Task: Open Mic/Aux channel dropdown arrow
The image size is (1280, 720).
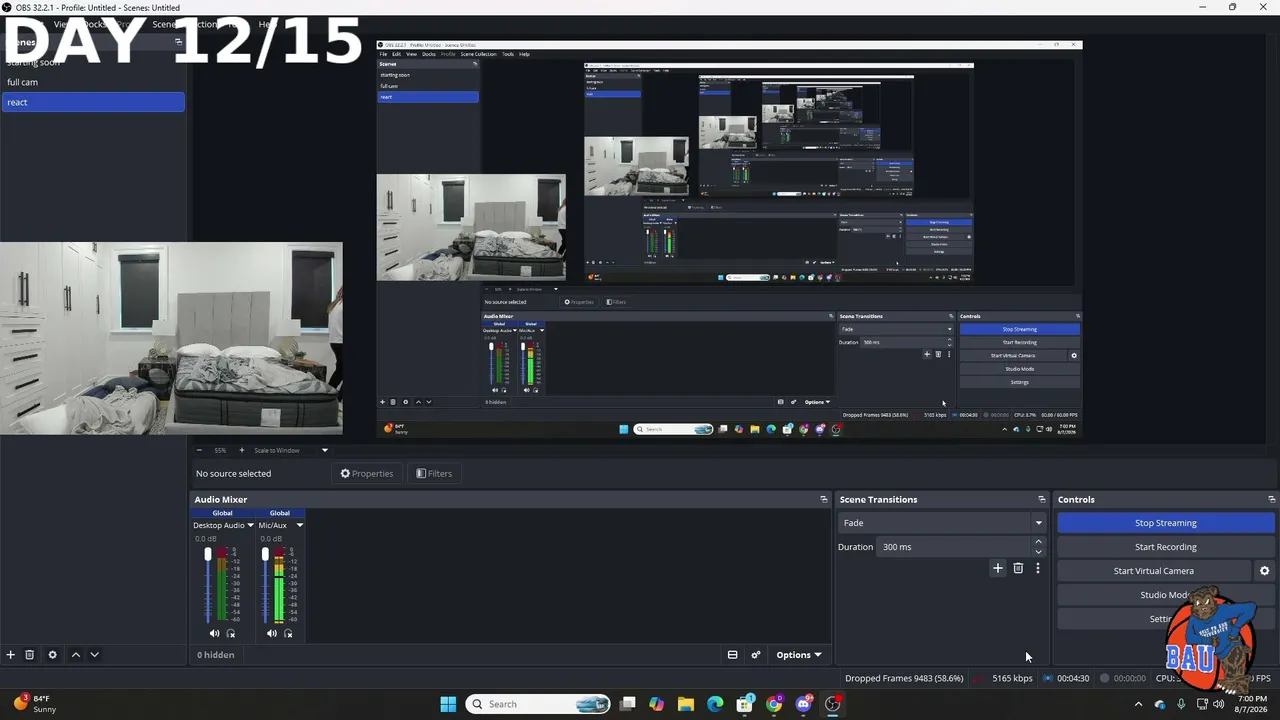Action: pyautogui.click(x=299, y=525)
